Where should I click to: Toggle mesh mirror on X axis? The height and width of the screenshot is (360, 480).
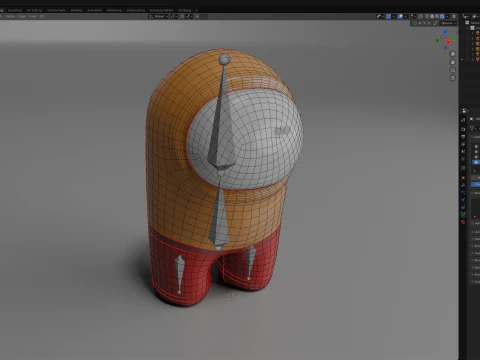420,23
